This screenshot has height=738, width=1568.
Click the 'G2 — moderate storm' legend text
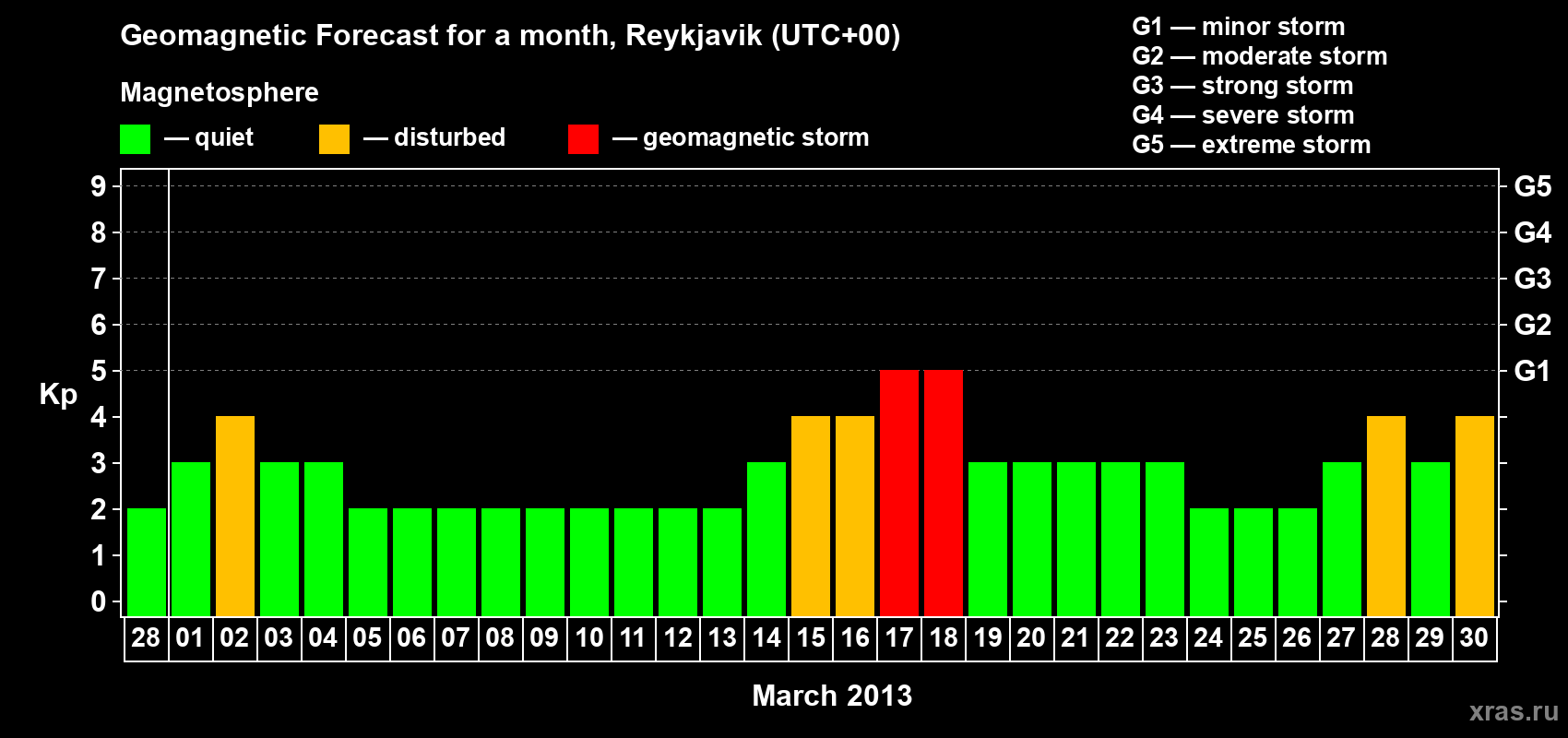(x=1259, y=56)
